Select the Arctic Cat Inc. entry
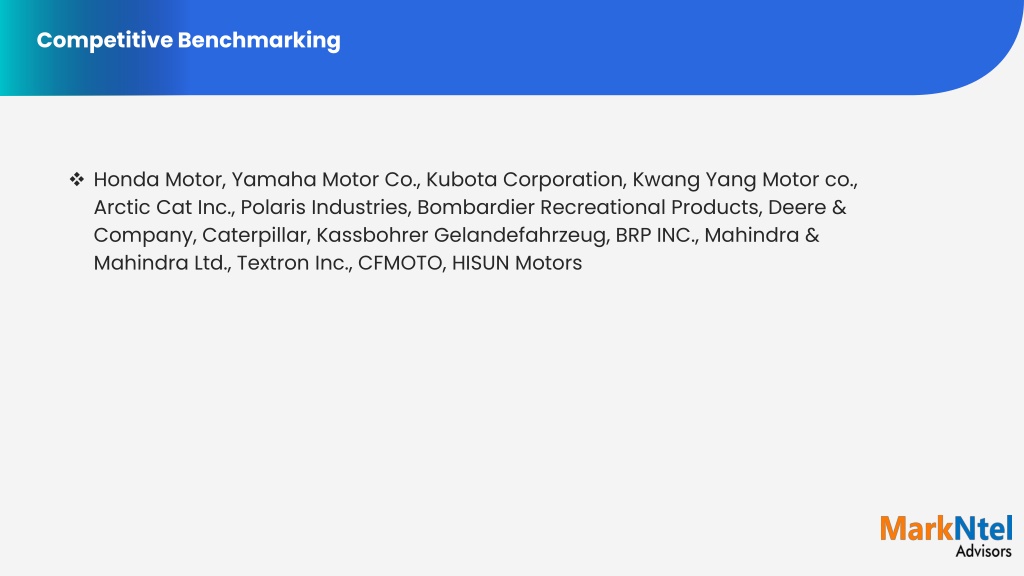 [x=163, y=207]
